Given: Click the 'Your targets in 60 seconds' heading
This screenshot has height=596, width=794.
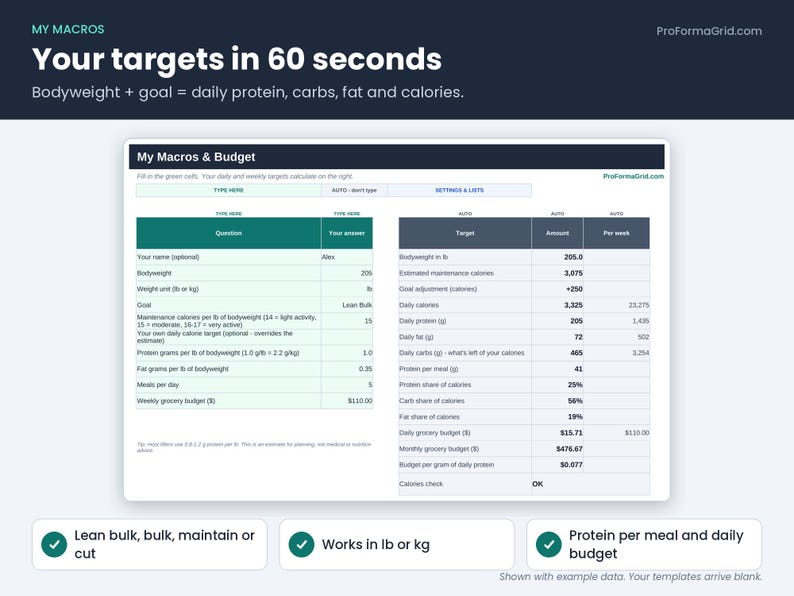Looking at the screenshot, I should click(236, 59).
